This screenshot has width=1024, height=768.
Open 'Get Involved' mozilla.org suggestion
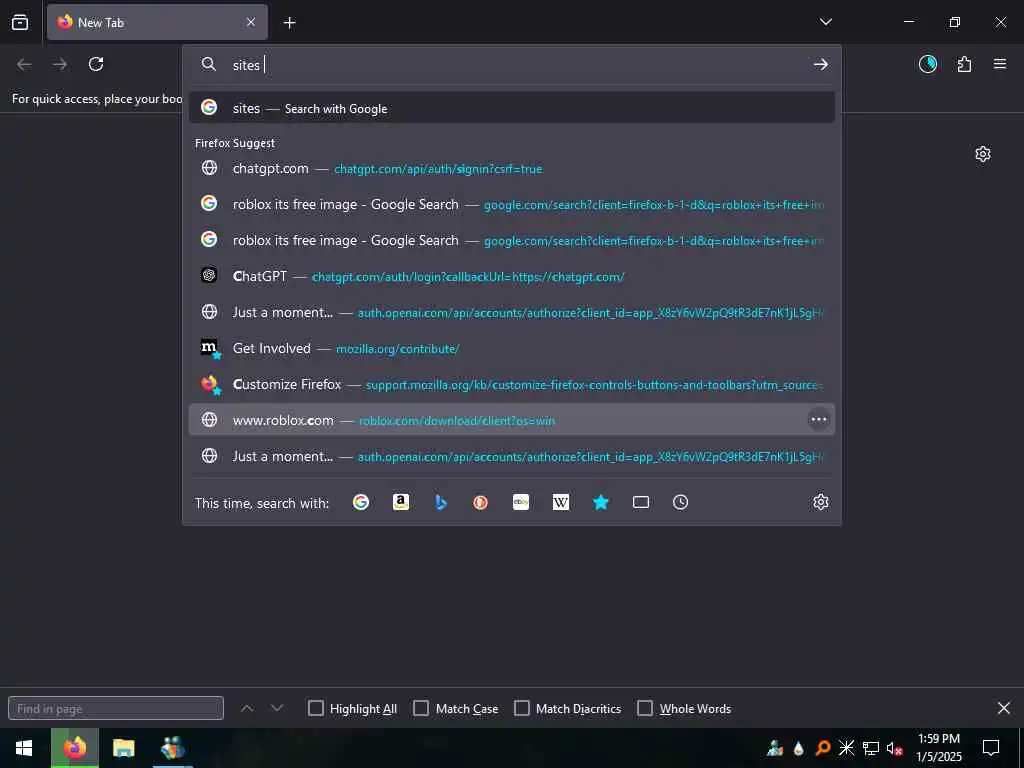(x=511, y=348)
